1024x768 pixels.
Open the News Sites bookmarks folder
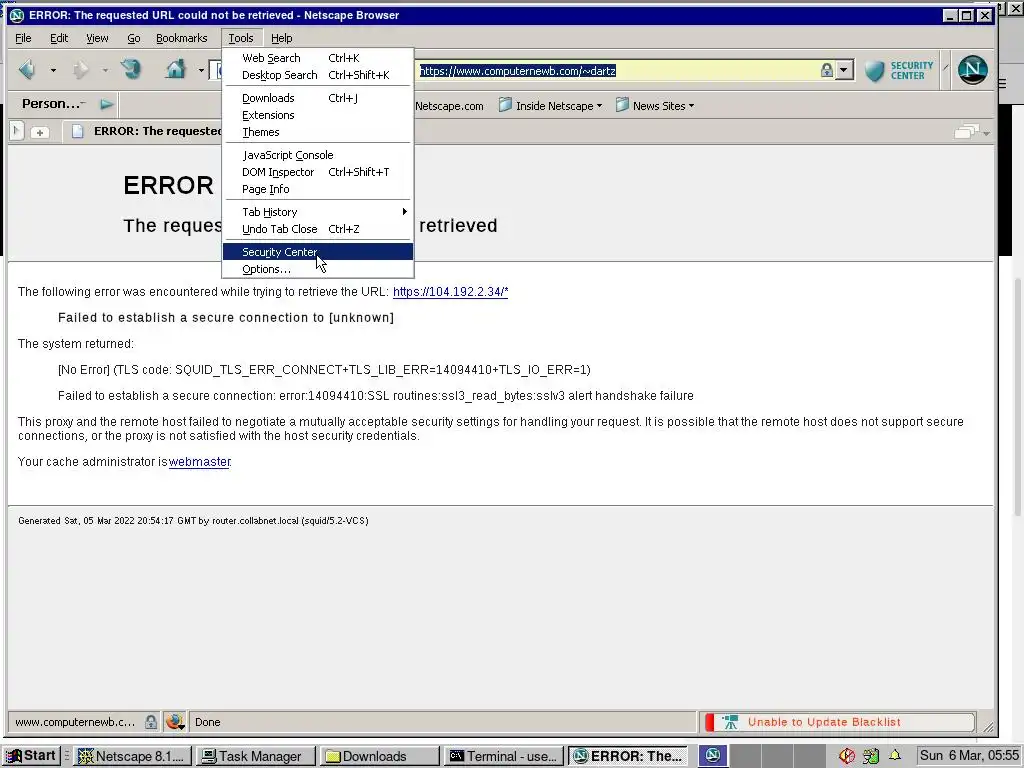(655, 105)
